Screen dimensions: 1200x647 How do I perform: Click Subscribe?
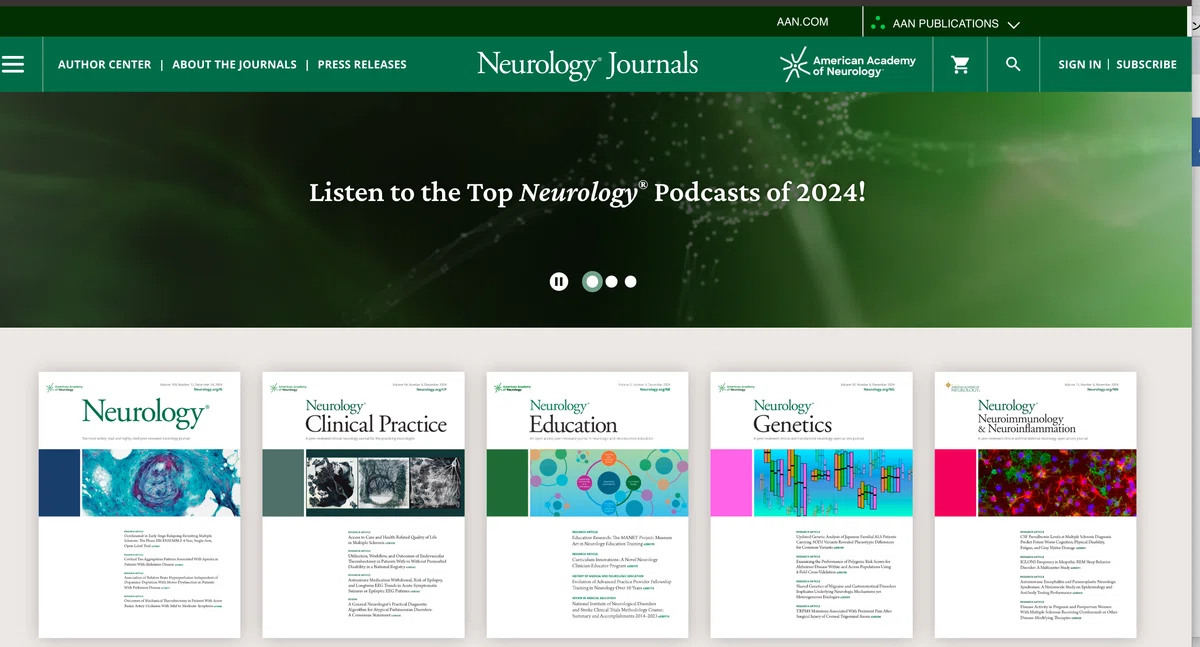1146,64
